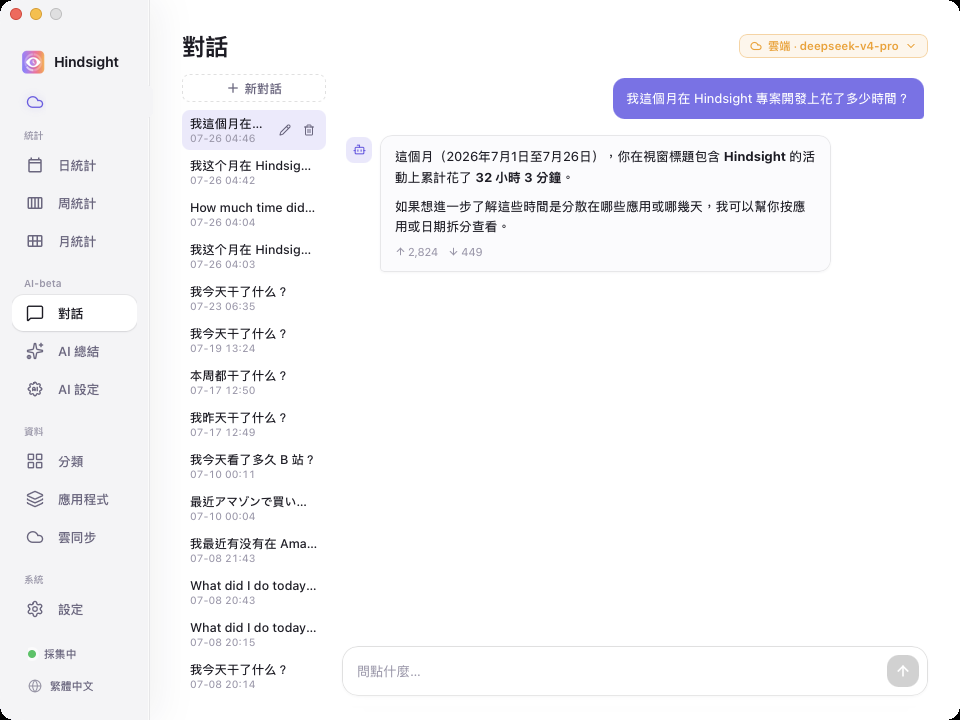Viewport: 960px width, 720px height.
Task: Click the 對話 sidebar label
Action: tap(70, 313)
